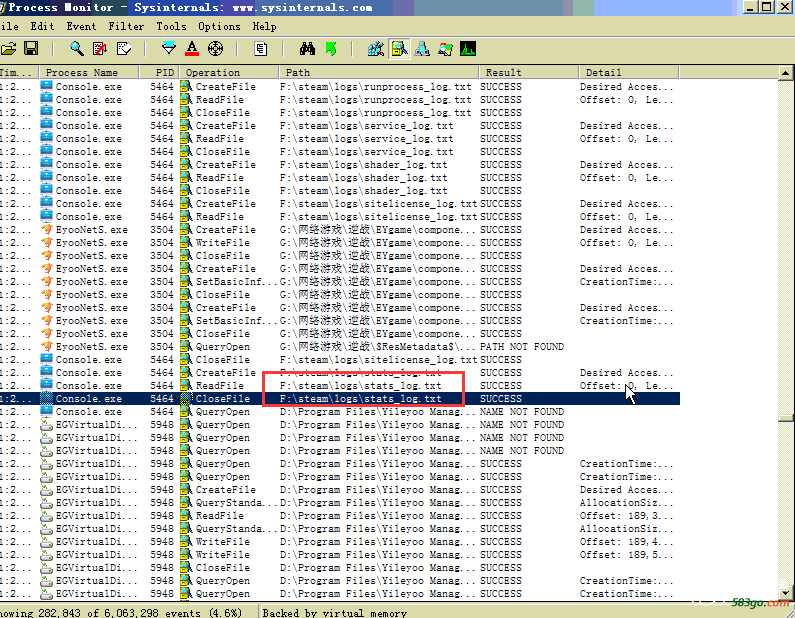The height and width of the screenshot is (618, 795).
Task: Toggle the Capture magnifier icon
Action: pyautogui.click(x=77, y=49)
